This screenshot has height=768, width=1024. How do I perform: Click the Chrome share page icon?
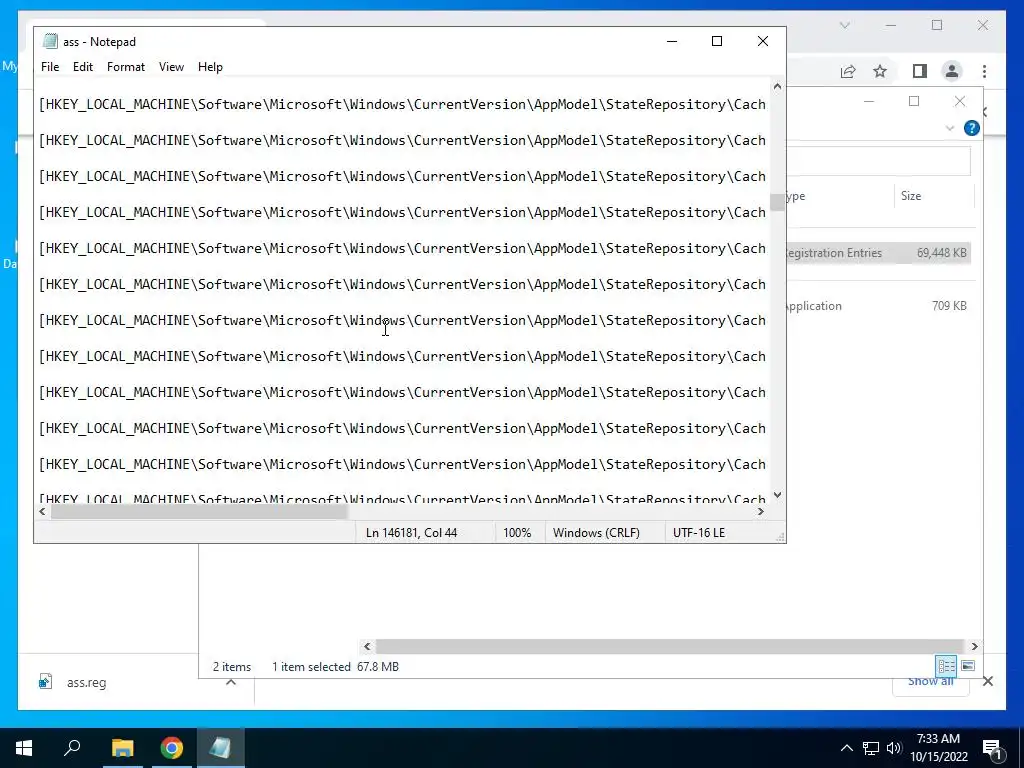tap(848, 71)
